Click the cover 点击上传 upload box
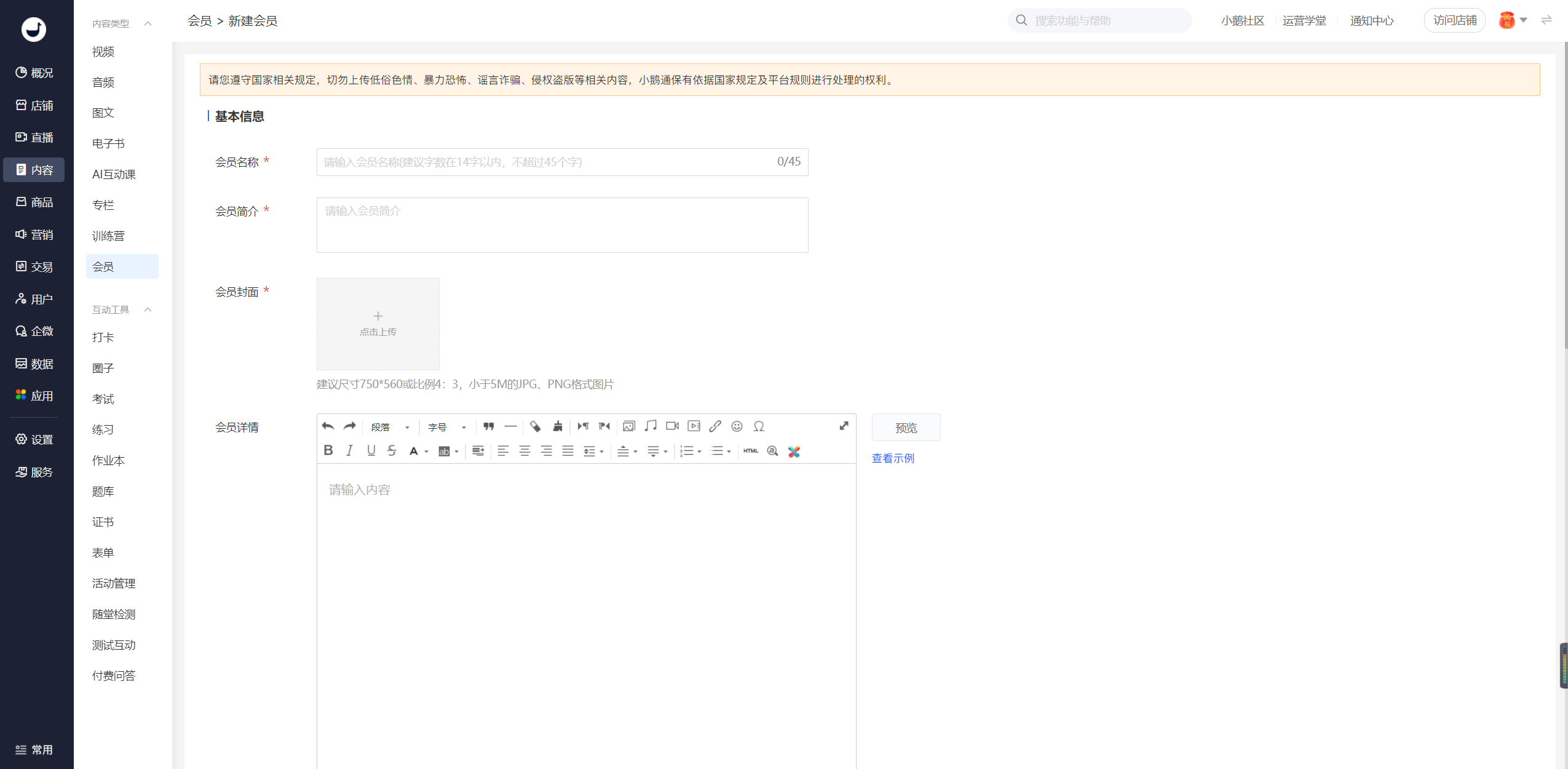This screenshot has width=1568, height=769. pos(378,324)
